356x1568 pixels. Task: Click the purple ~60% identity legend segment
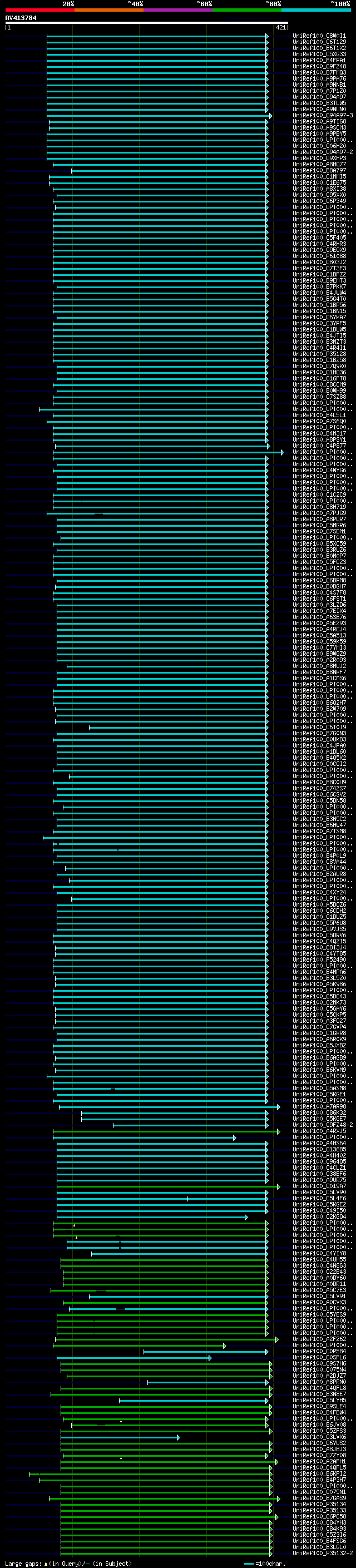(179, 10)
